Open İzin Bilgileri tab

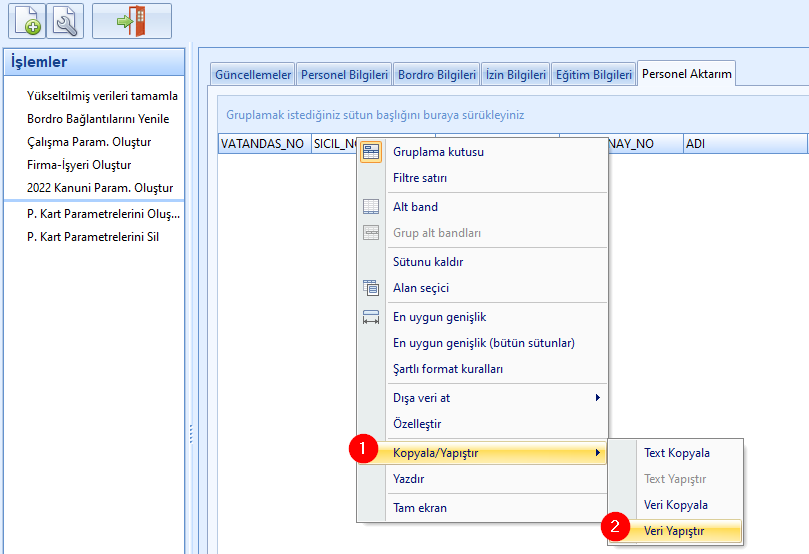[515, 75]
